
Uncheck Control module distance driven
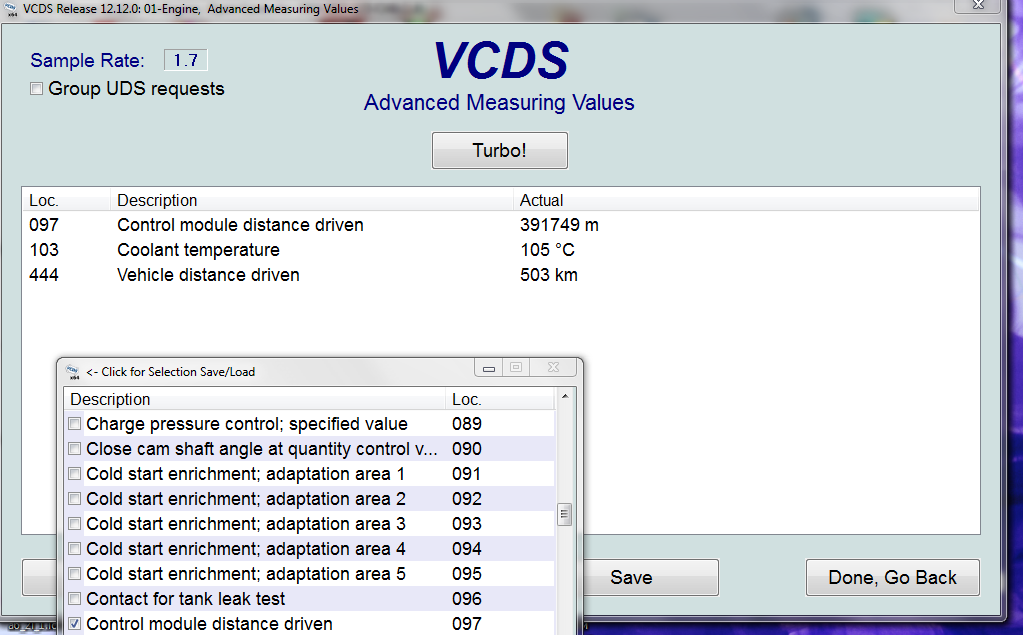click(74, 624)
